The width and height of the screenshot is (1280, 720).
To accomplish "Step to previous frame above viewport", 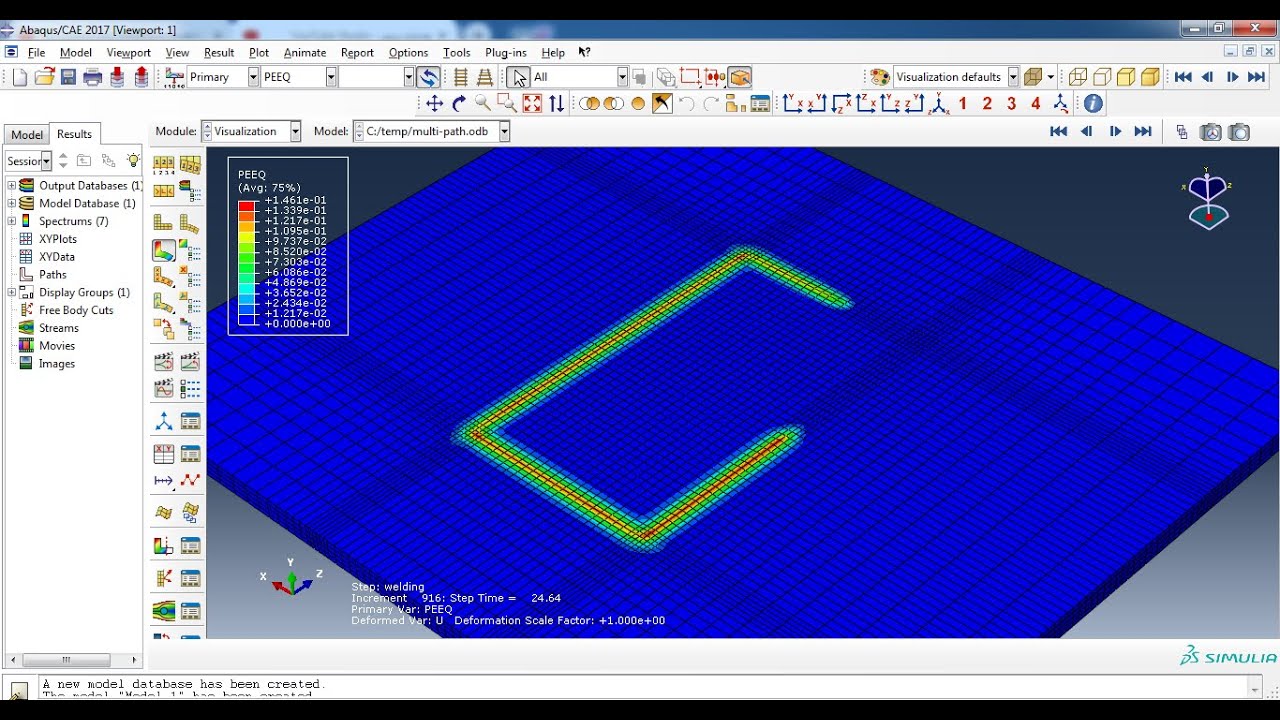I will tap(1086, 131).
